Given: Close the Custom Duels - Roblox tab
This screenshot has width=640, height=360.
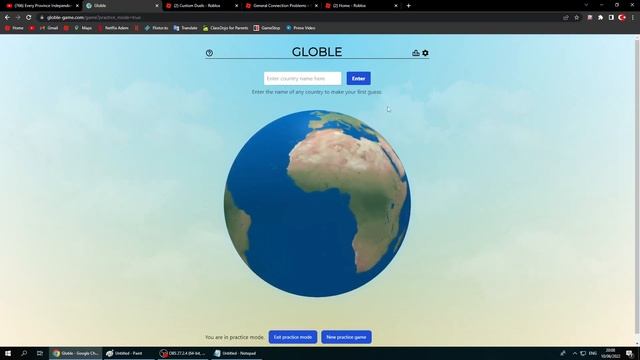Looking at the screenshot, I should click(236, 6).
